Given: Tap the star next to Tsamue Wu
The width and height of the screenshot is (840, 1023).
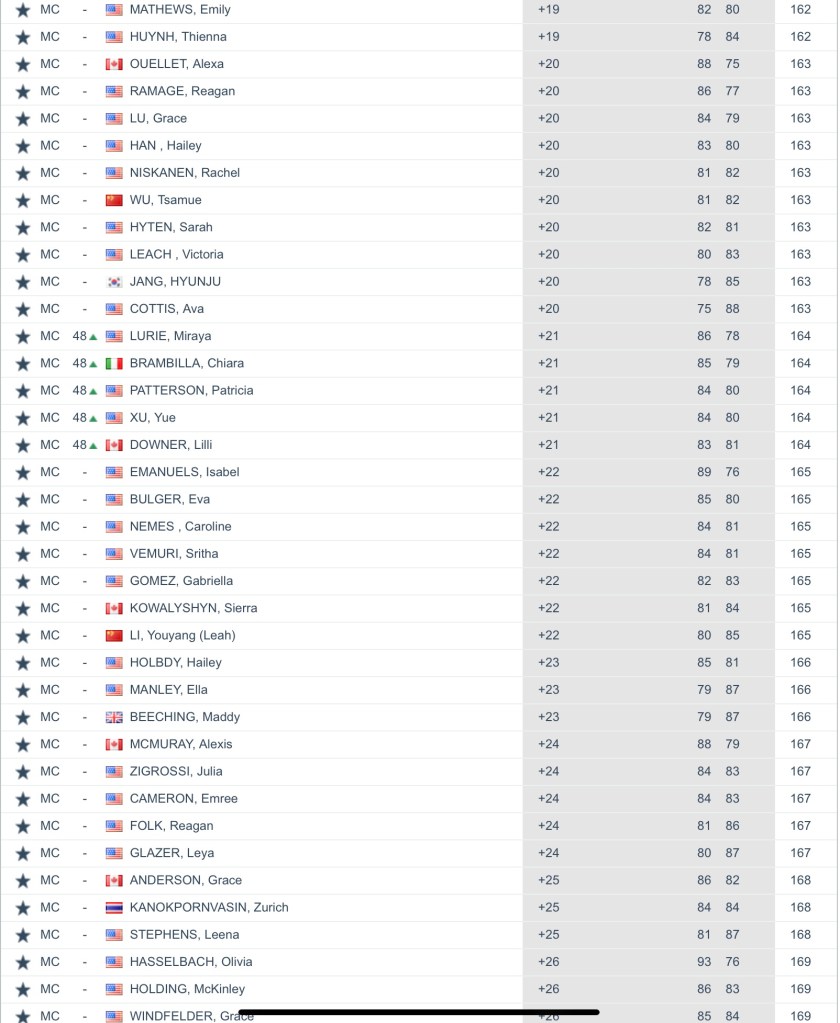Looking at the screenshot, I should (x=23, y=200).
